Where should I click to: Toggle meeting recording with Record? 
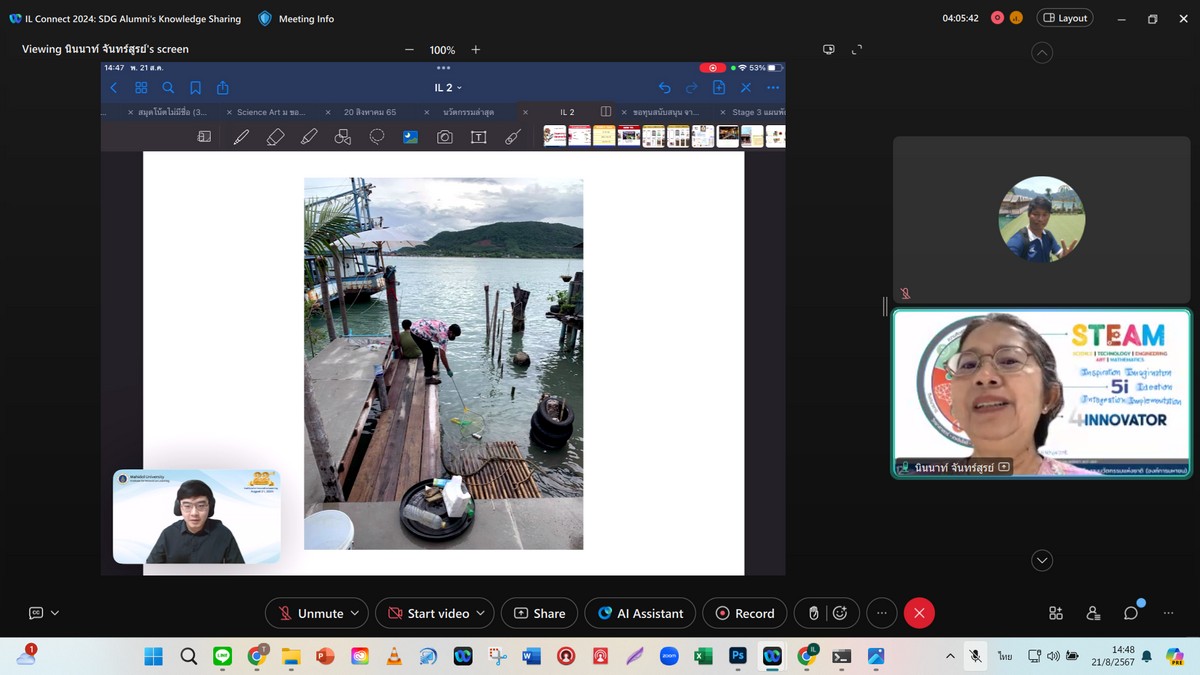744,613
